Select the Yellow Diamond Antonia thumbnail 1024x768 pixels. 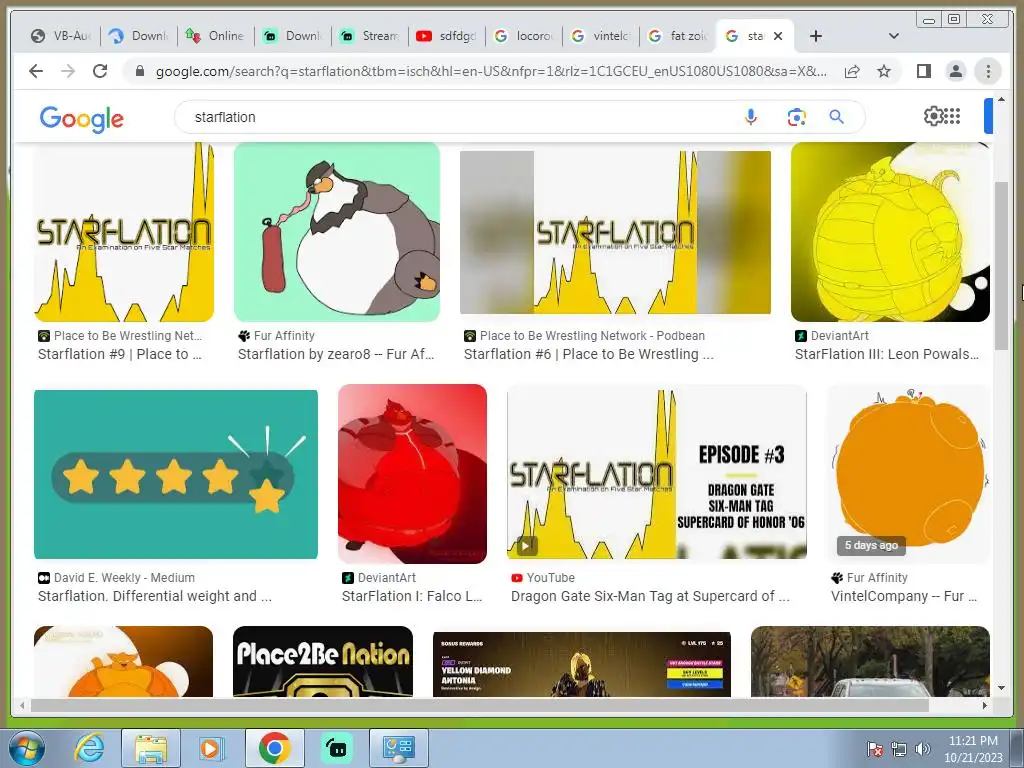point(582,664)
